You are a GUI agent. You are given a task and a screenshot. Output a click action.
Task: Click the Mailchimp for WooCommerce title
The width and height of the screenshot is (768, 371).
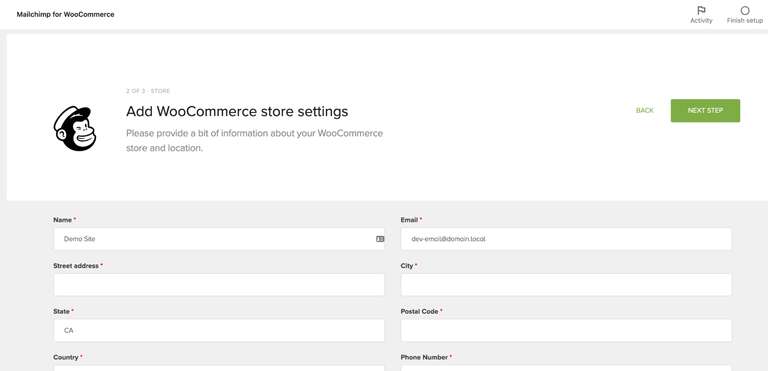tap(66, 15)
